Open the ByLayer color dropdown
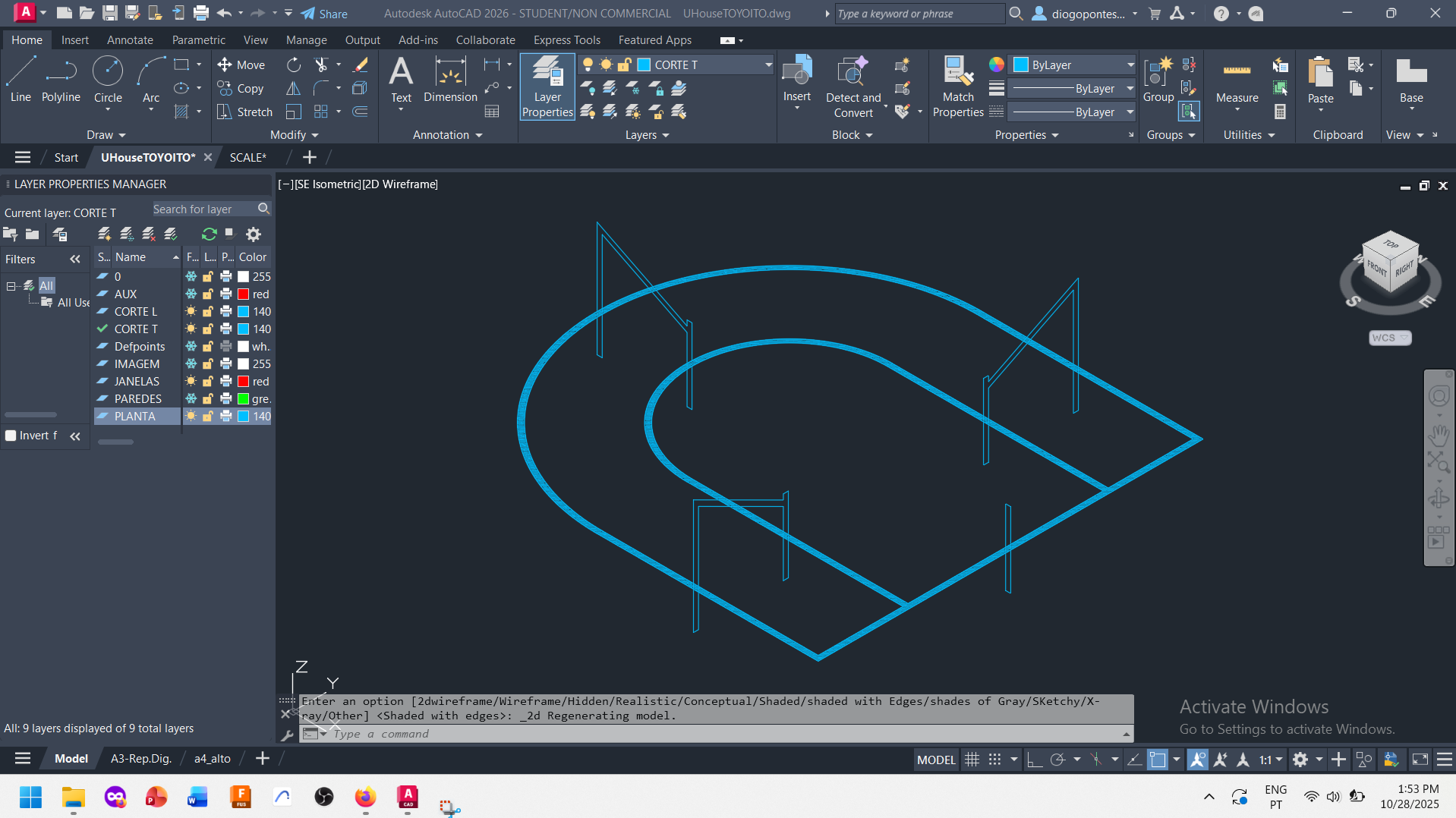1456x818 pixels. click(1130, 65)
